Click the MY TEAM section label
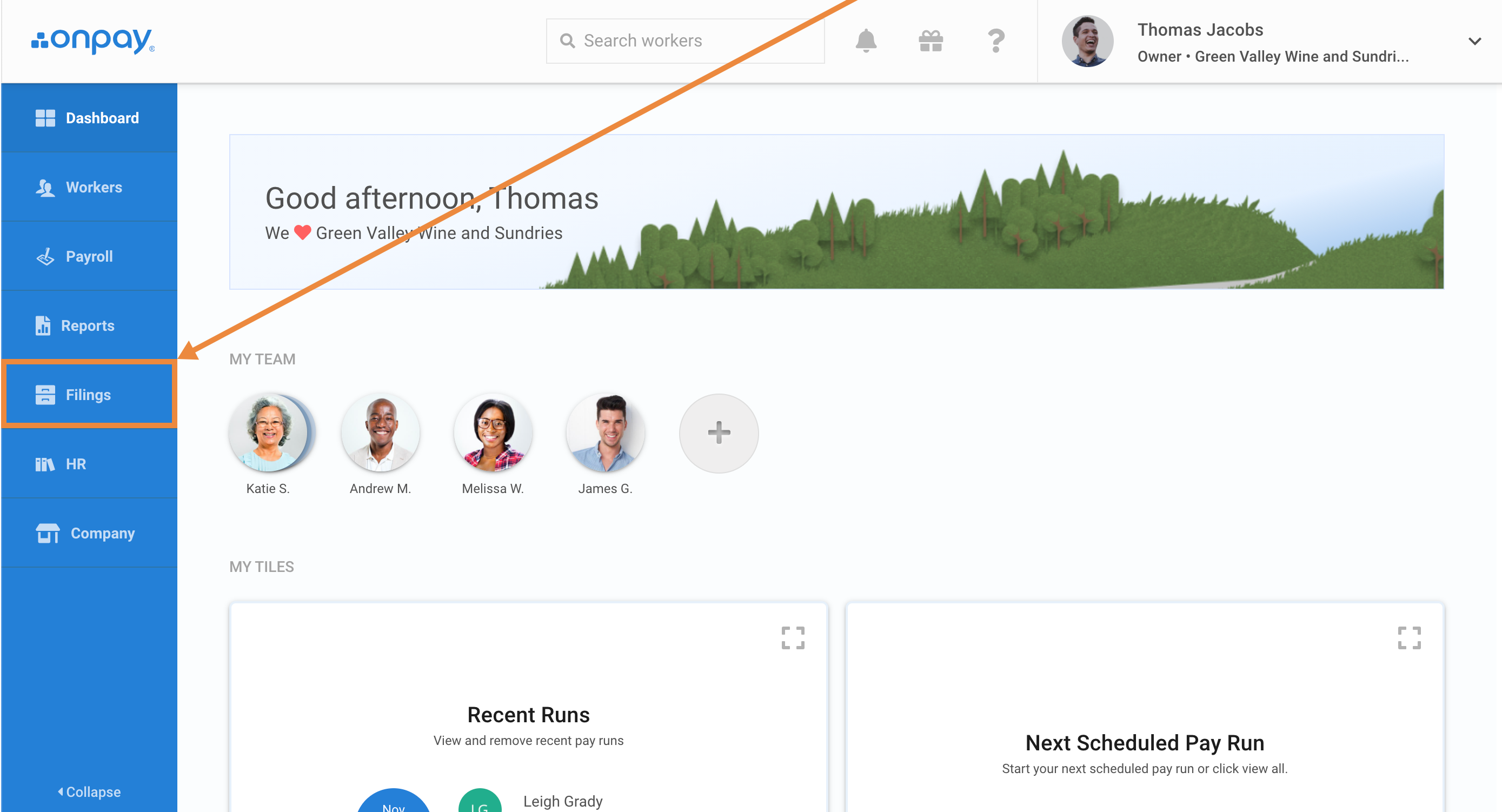The width and height of the screenshot is (1502, 812). tap(262, 359)
